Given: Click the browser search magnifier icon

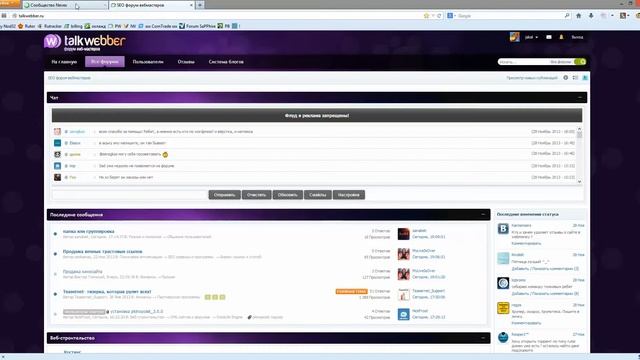Looking at the screenshot, I should pyautogui.click(x=567, y=16).
